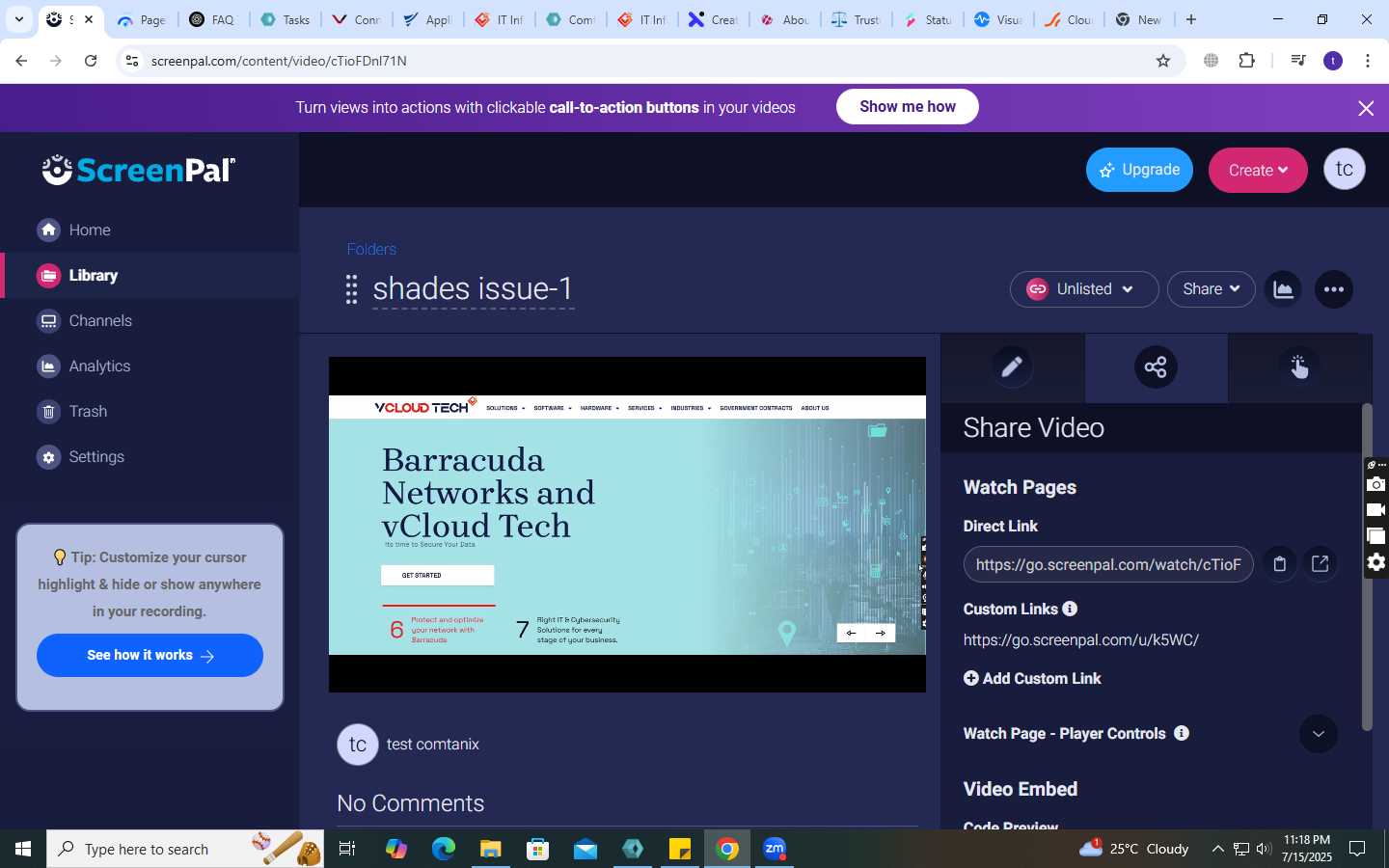The width and height of the screenshot is (1389, 868).
Task: Switch to the share icon tab
Action: point(1156,366)
